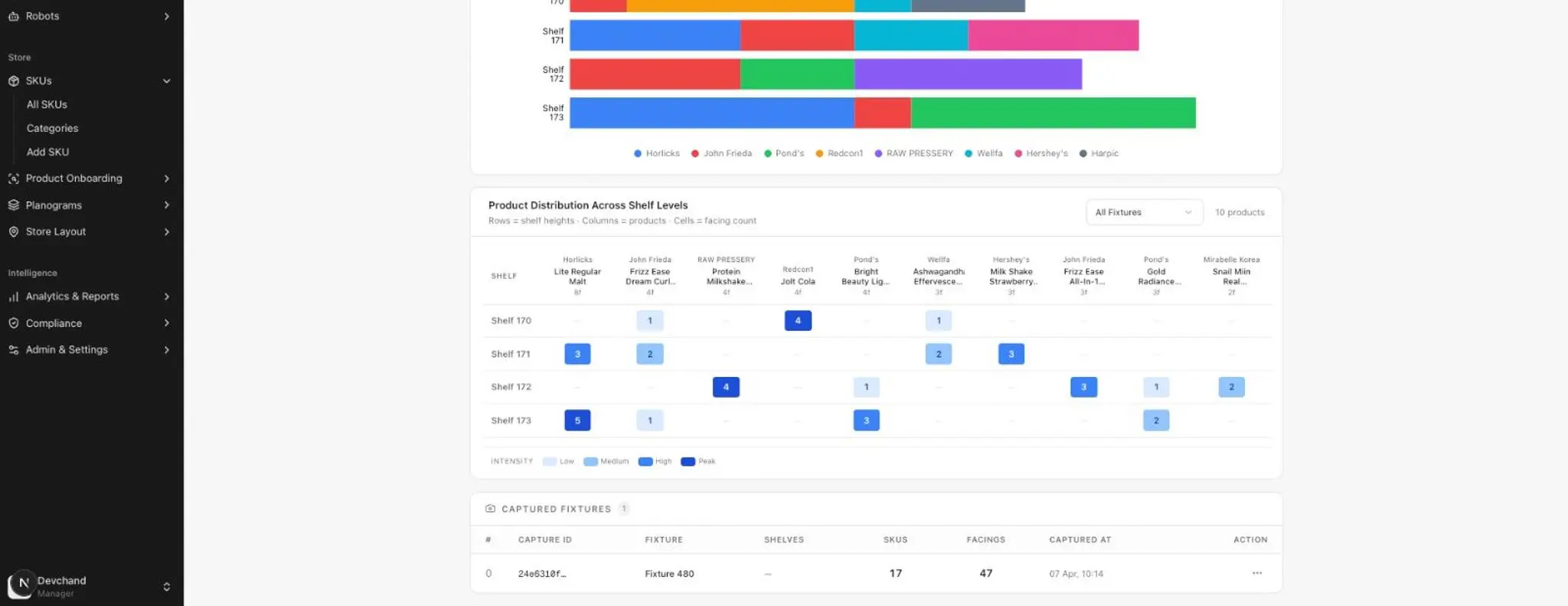This screenshot has height=606, width=1568.
Task: Click the Admin & Settings sliders icon
Action: [x=13, y=349]
